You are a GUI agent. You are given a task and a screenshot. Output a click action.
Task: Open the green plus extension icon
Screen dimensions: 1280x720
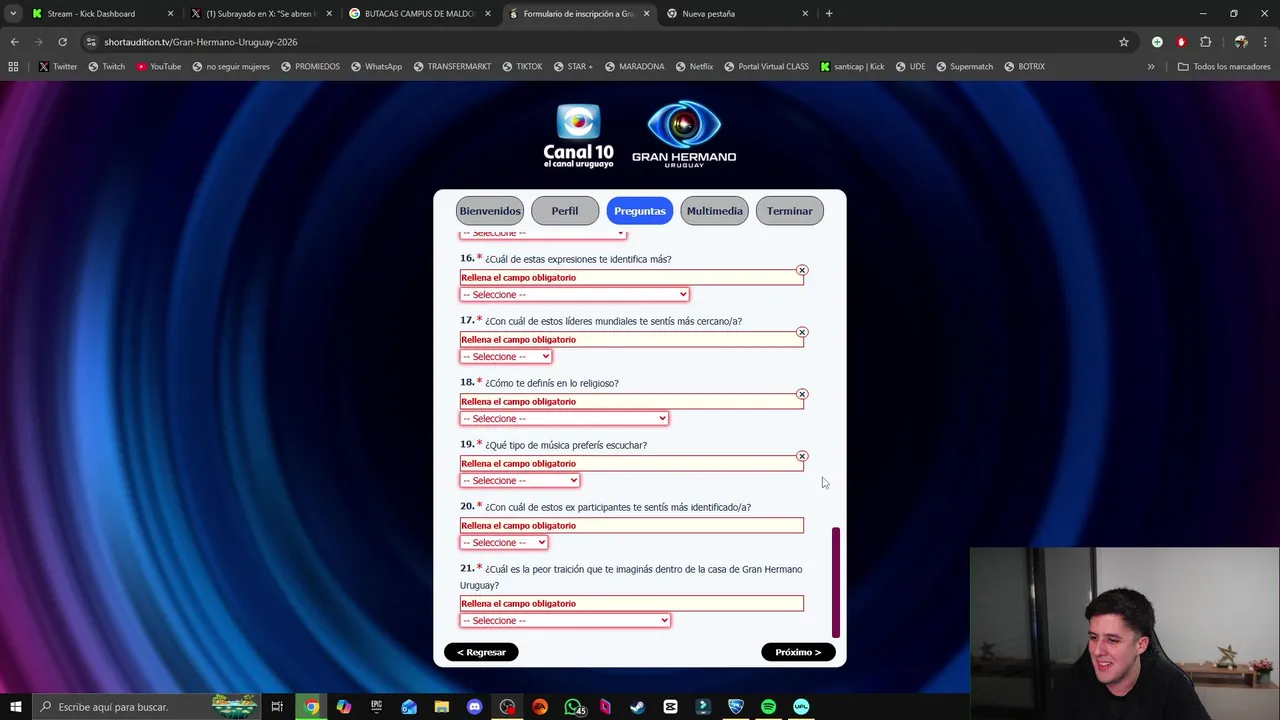tap(1157, 42)
